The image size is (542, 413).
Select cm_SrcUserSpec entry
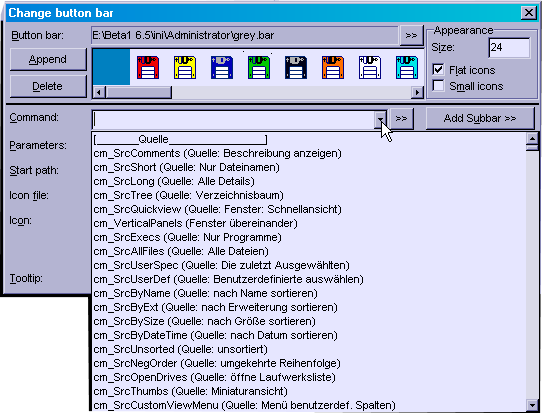pyautogui.click(x=309, y=265)
